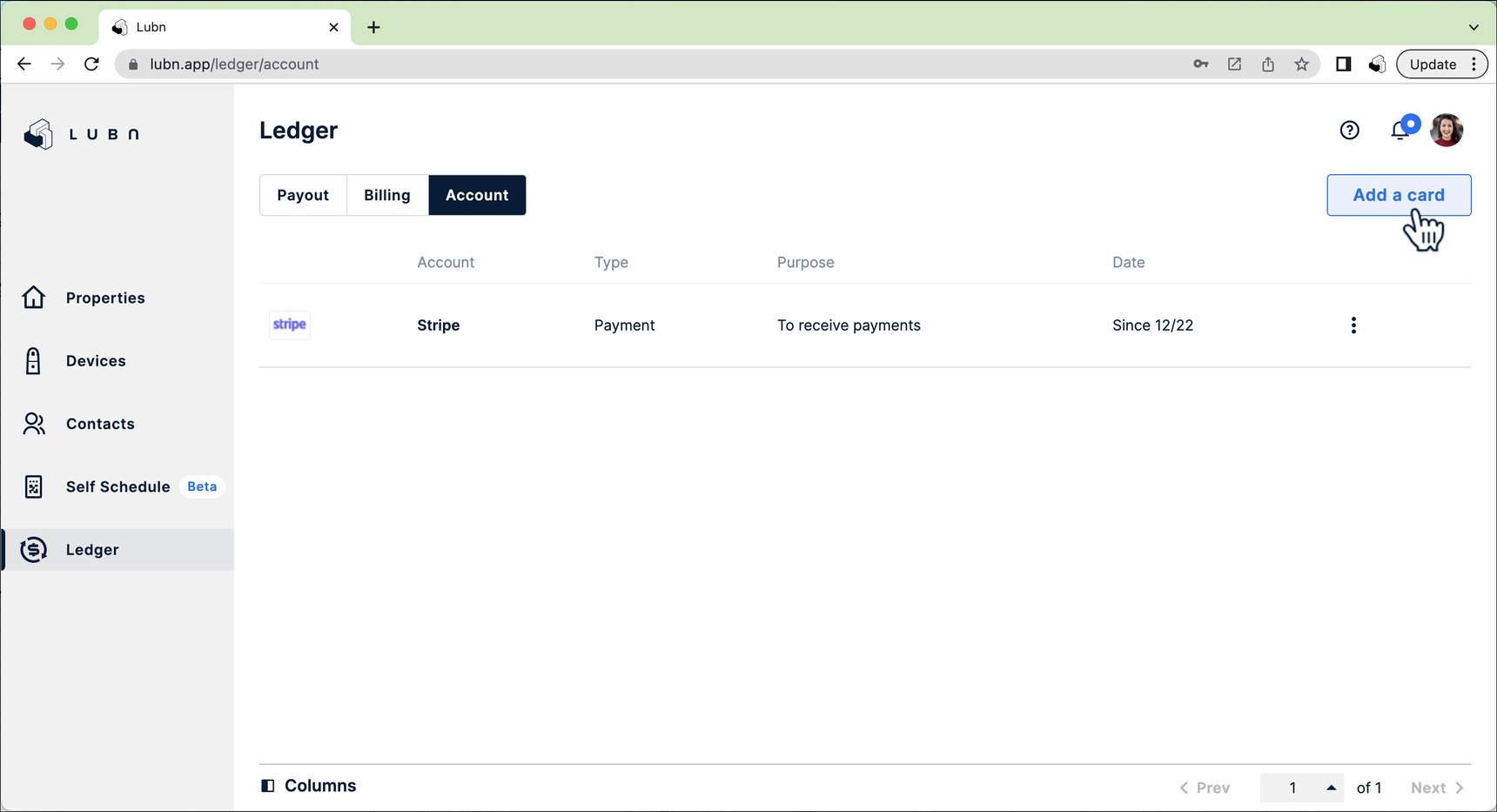Switch to the Payout tab

[303, 195]
